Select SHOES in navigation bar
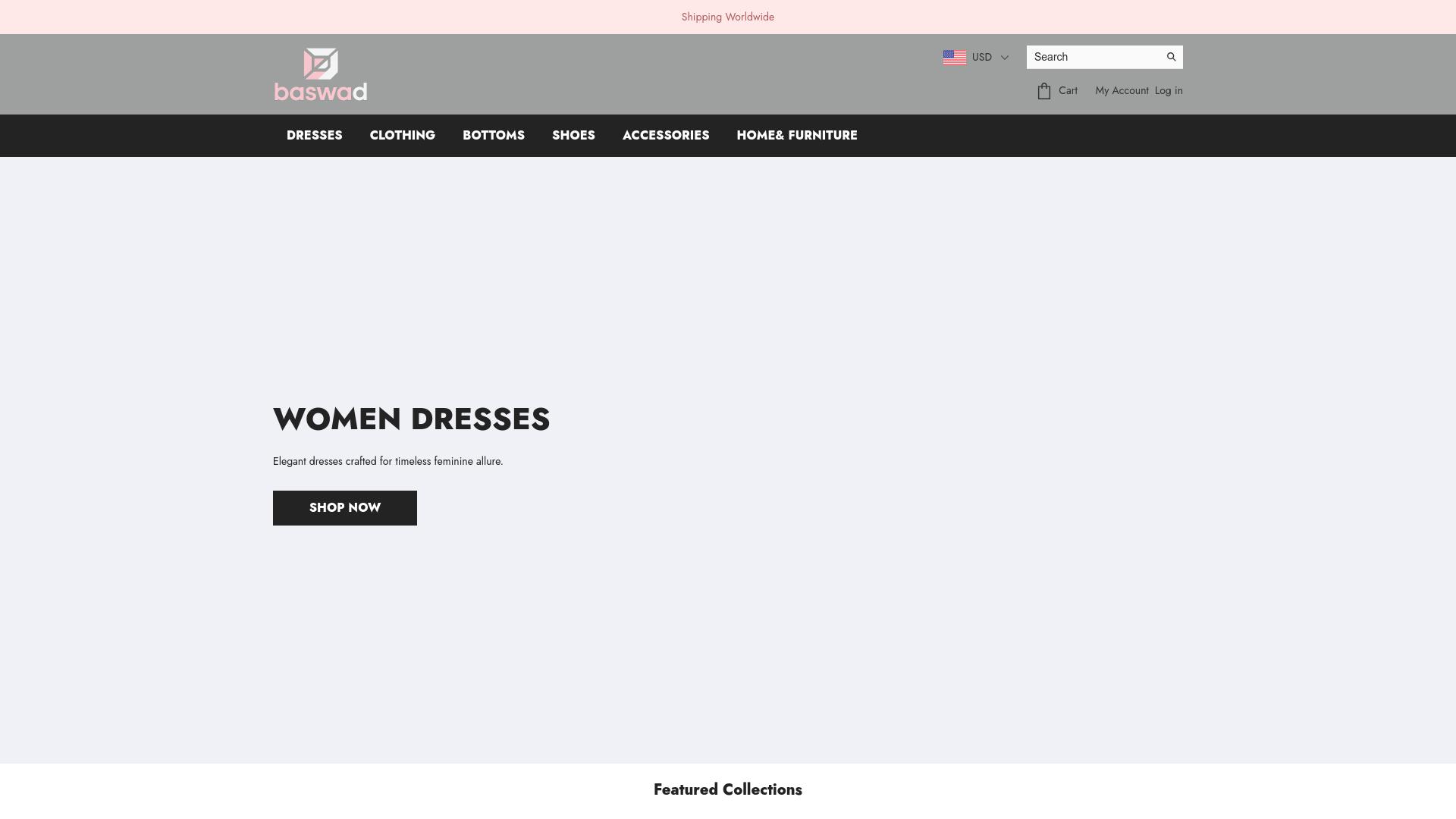Viewport: 1456px width, 819px height. [573, 135]
